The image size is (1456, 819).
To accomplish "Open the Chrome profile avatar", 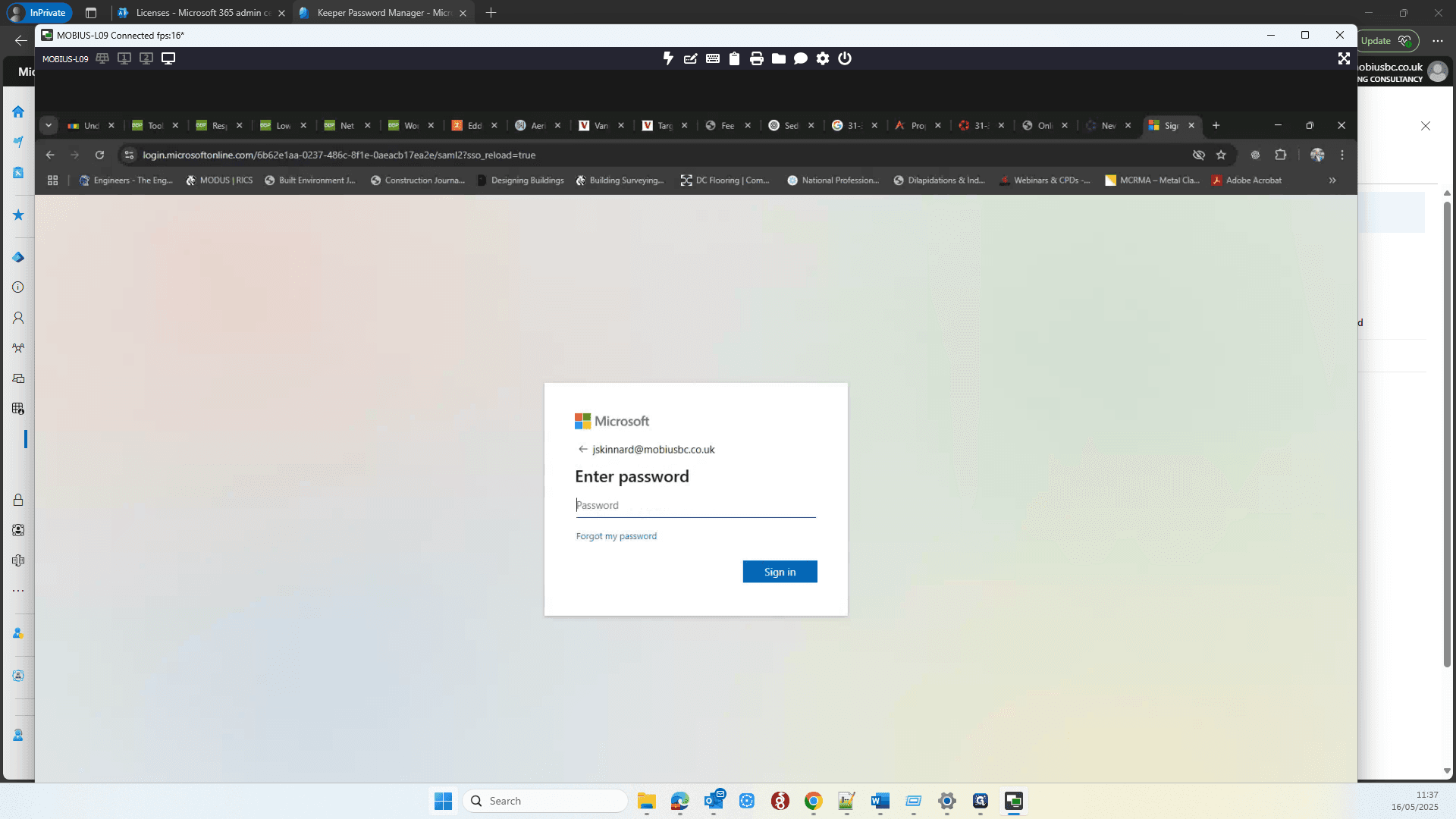I will click(1317, 155).
